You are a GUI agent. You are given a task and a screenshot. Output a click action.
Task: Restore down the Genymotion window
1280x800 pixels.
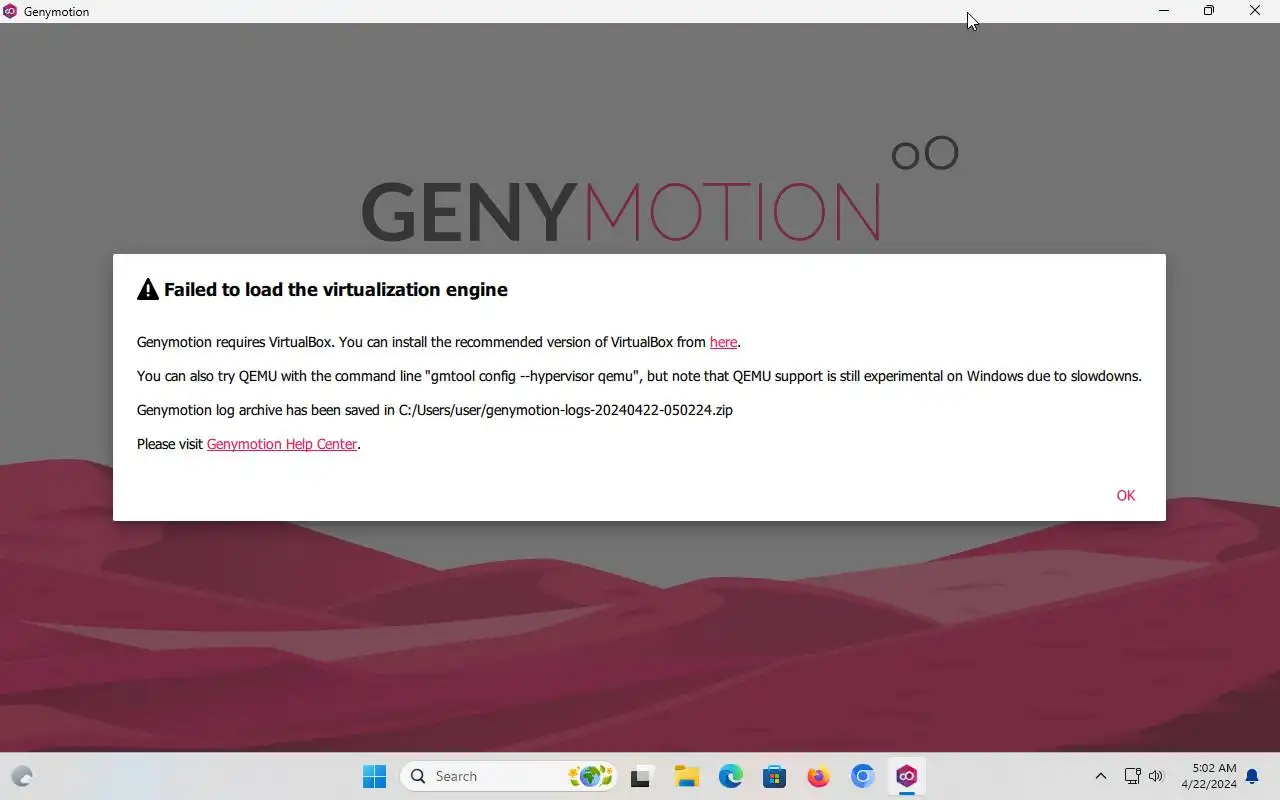(1209, 11)
